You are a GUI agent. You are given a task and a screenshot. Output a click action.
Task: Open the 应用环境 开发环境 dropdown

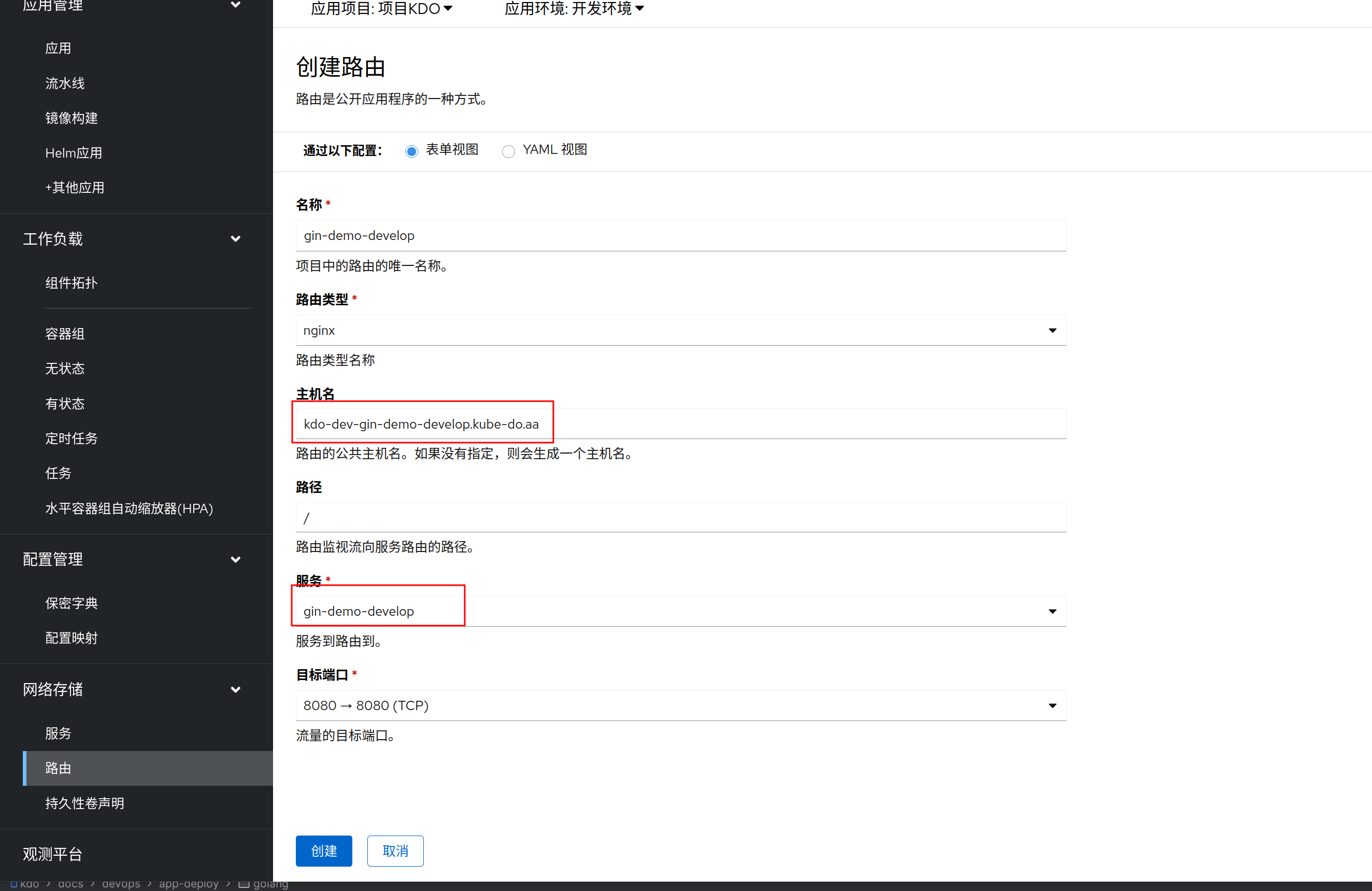[x=574, y=9]
